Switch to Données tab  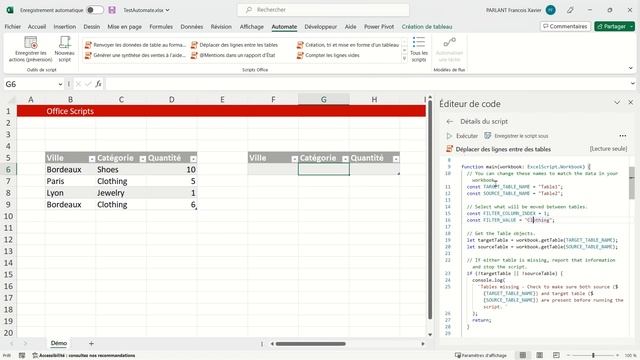point(191,27)
